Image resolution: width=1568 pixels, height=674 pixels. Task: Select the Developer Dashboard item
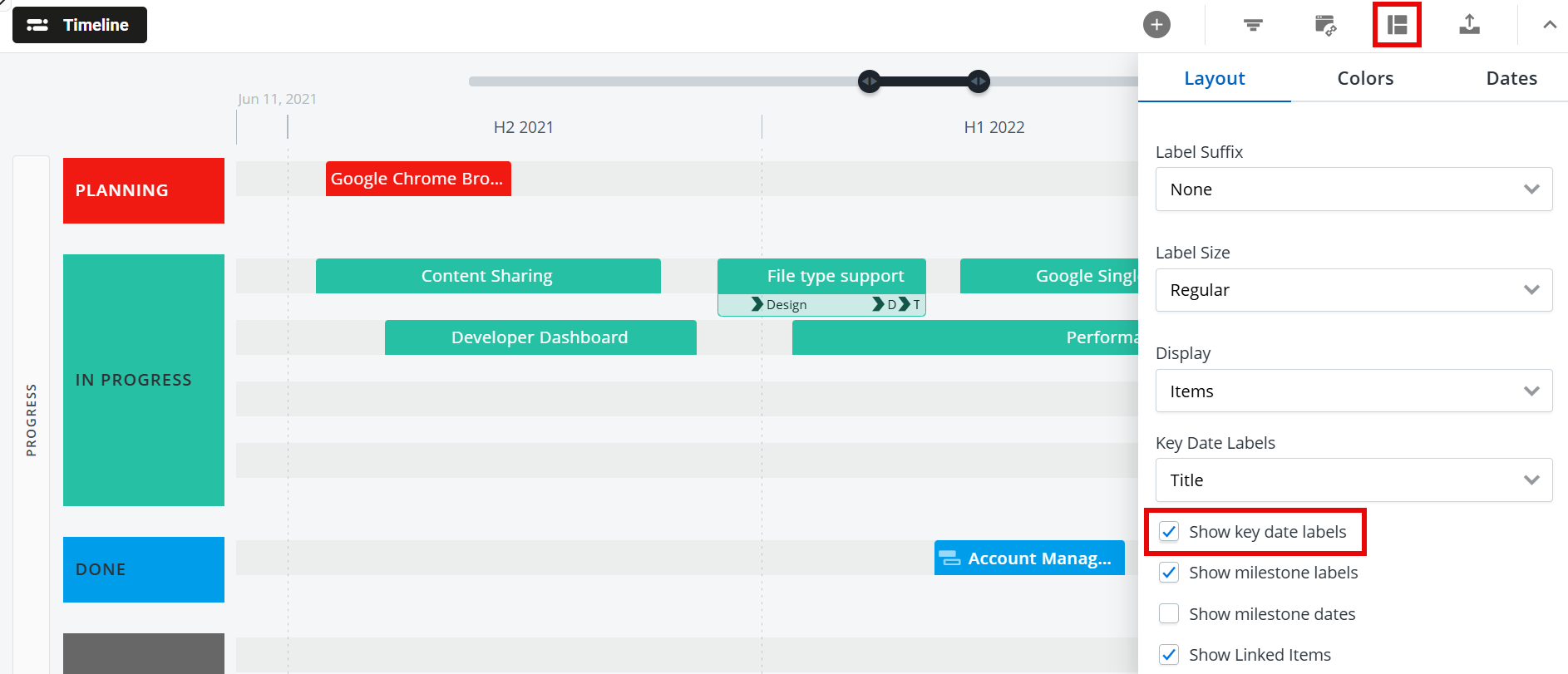tap(540, 337)
